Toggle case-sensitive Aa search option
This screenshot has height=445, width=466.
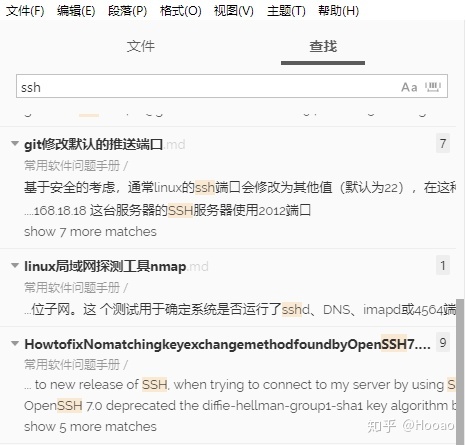[409, 87]
